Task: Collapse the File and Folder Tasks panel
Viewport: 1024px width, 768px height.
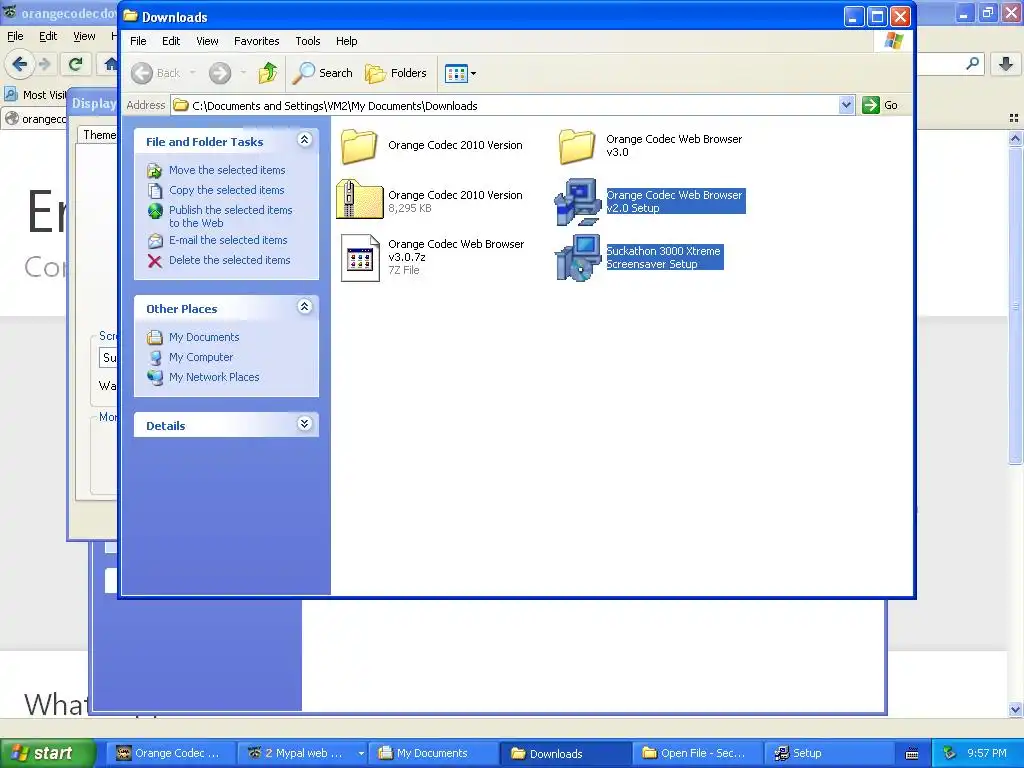Action: pyautogui.click(x=304, y=139)
